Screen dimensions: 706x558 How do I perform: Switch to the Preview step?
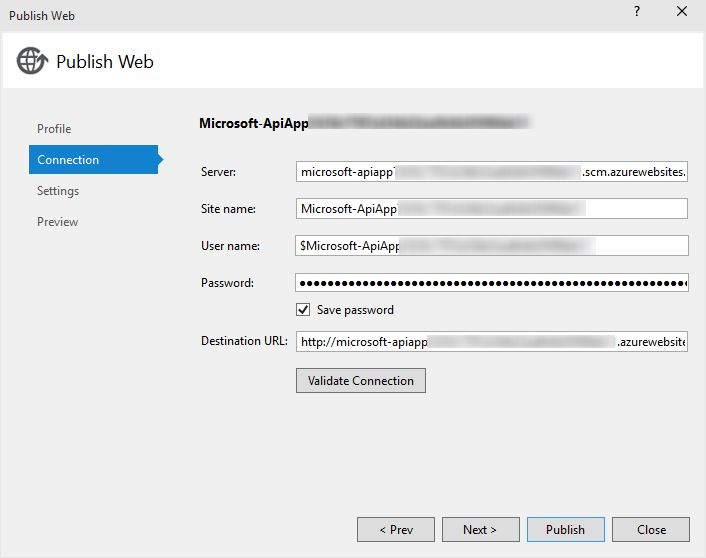click(58, 222)
